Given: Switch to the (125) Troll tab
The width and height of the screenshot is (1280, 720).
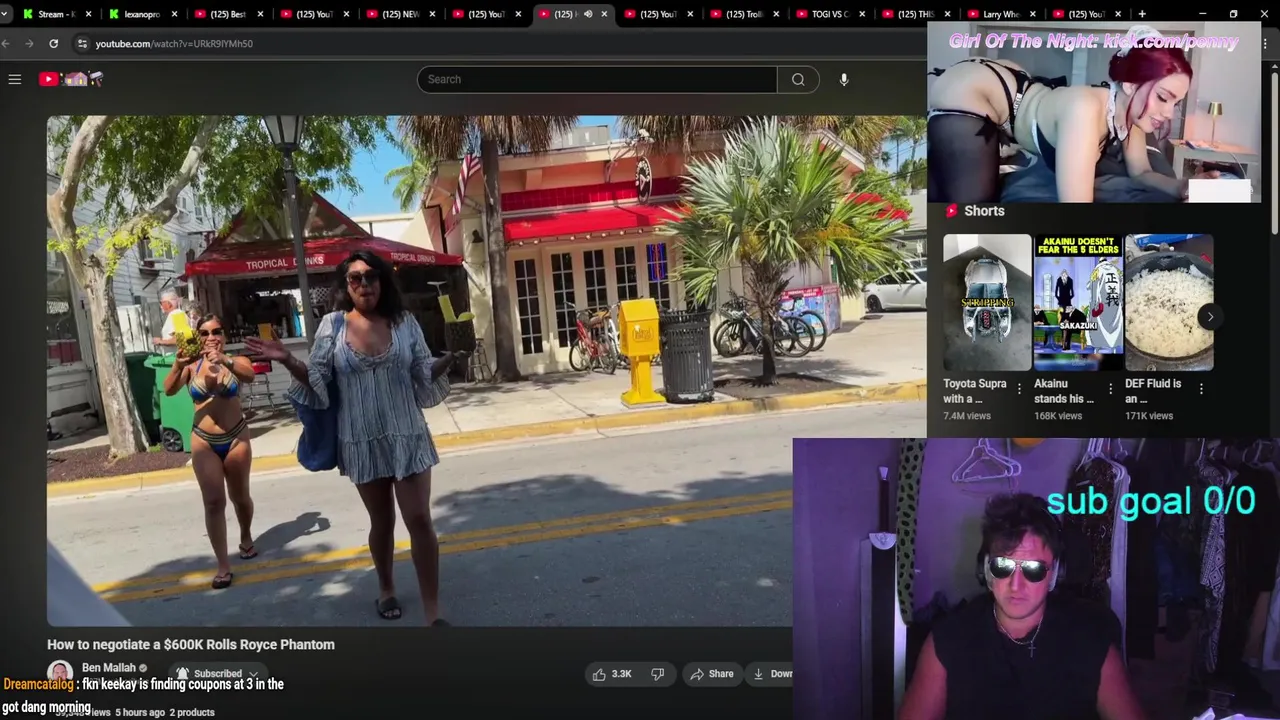Looking at the screenshot, I should coord(744,14).
